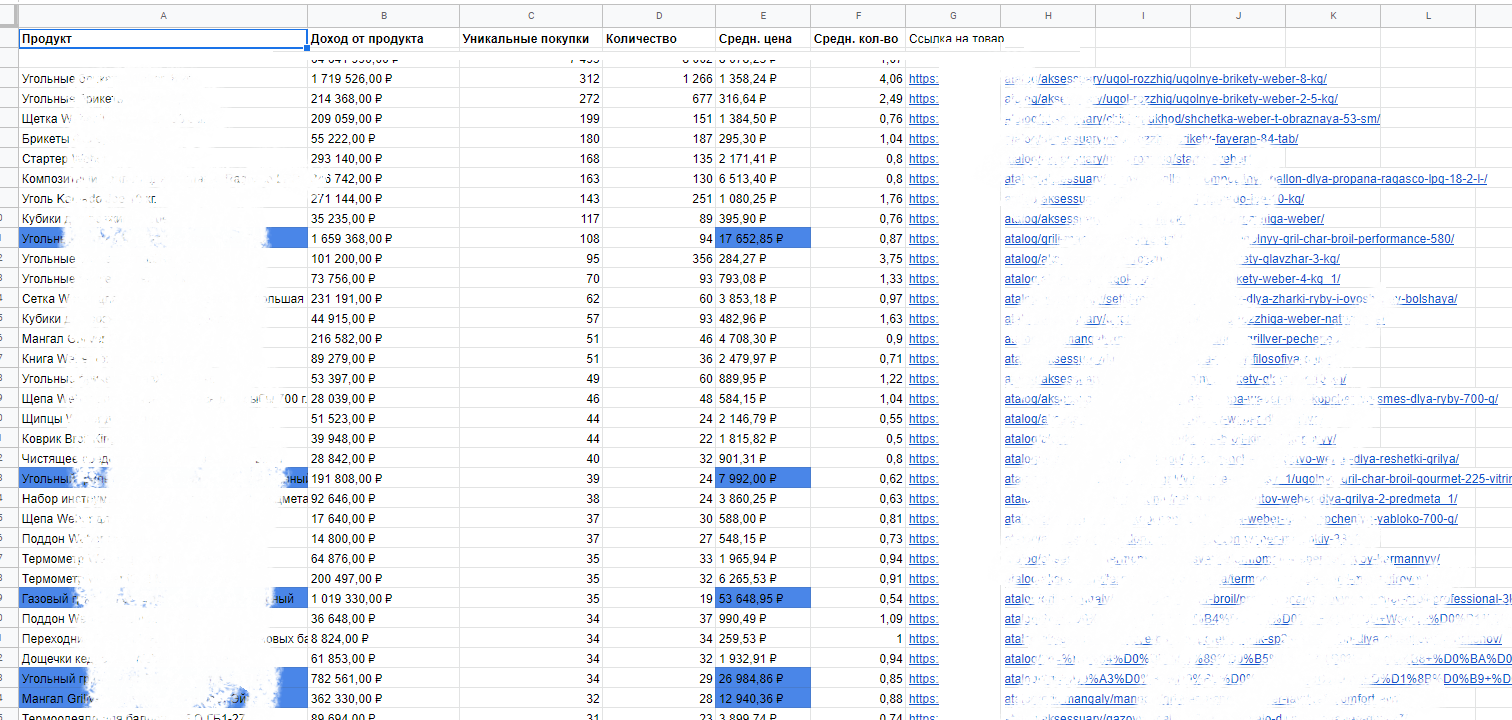
Task: Click the 'Ссылка на товар' header cell
Action: 953,39
